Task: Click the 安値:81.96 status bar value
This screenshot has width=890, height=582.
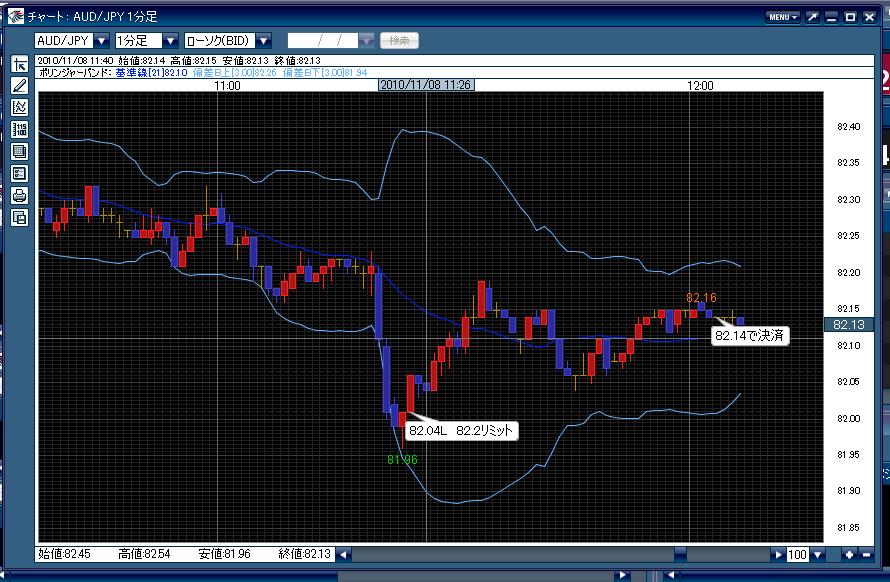Action: pos(224,554)
